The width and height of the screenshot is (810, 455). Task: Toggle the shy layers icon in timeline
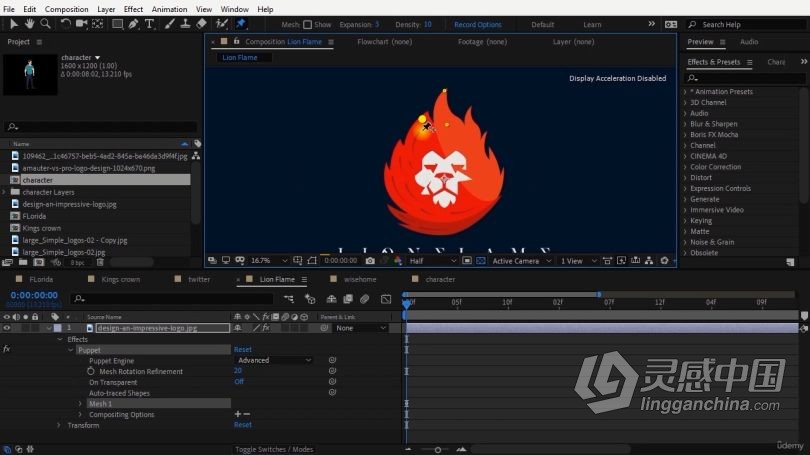(331, 299)
